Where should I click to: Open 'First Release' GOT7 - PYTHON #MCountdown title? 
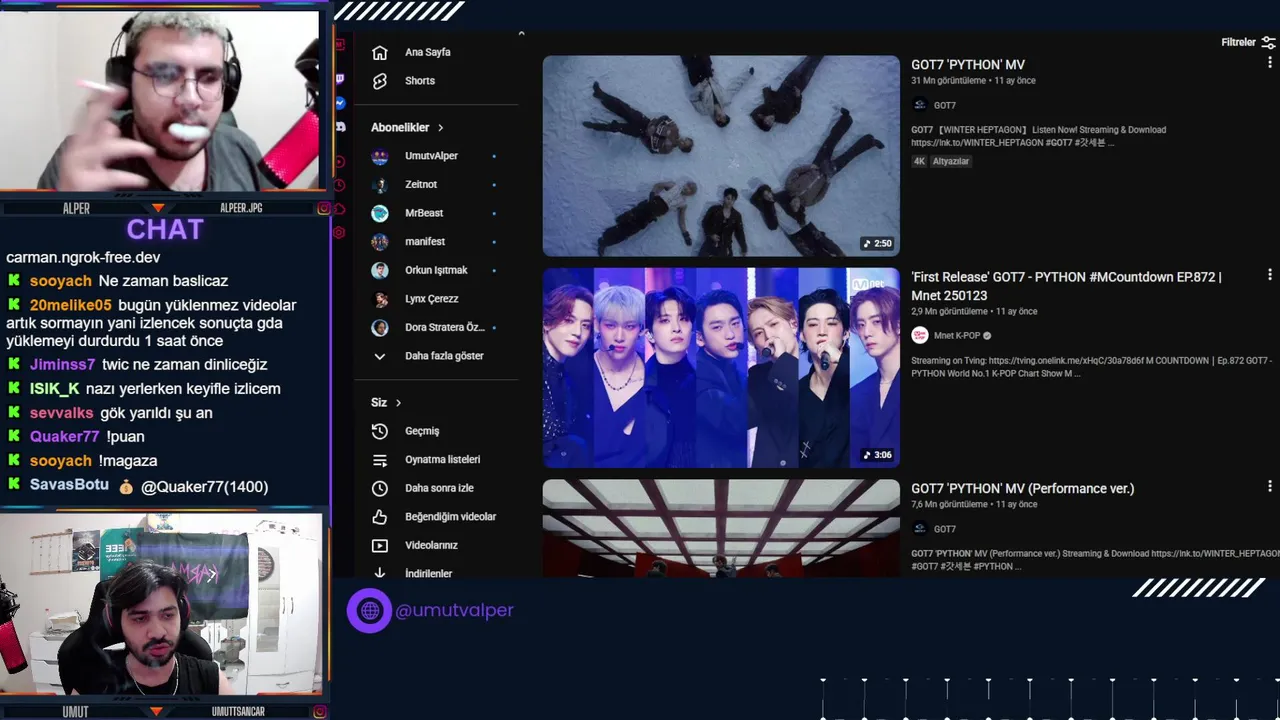[x=1066, y=286]
